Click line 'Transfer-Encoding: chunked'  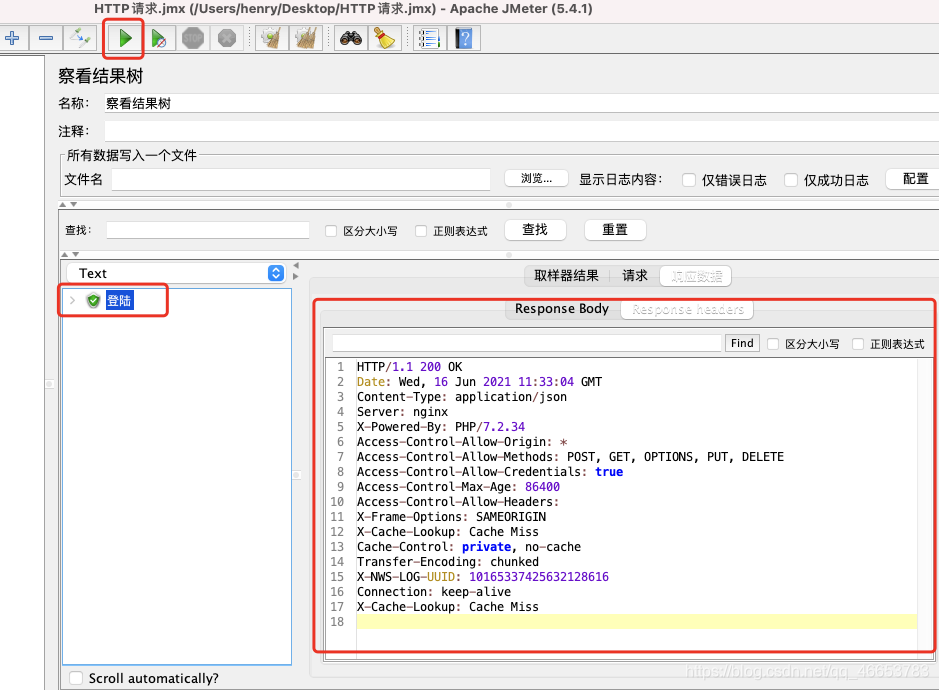[448, 561]
